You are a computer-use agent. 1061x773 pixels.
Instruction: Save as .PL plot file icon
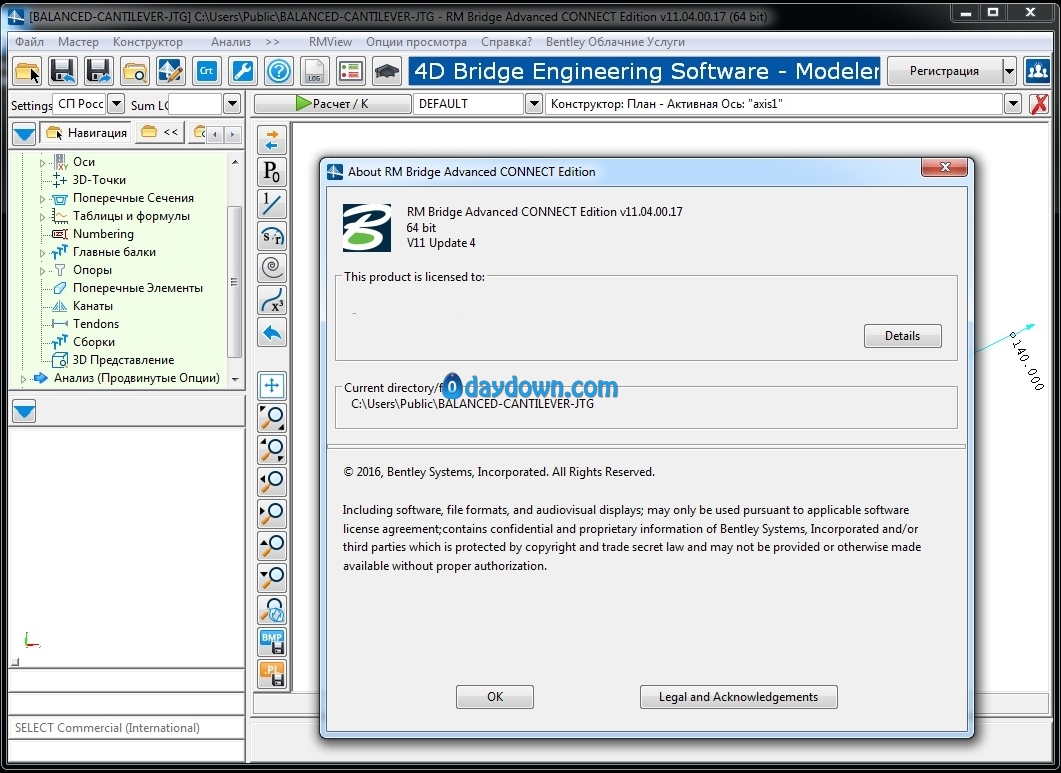272,674
